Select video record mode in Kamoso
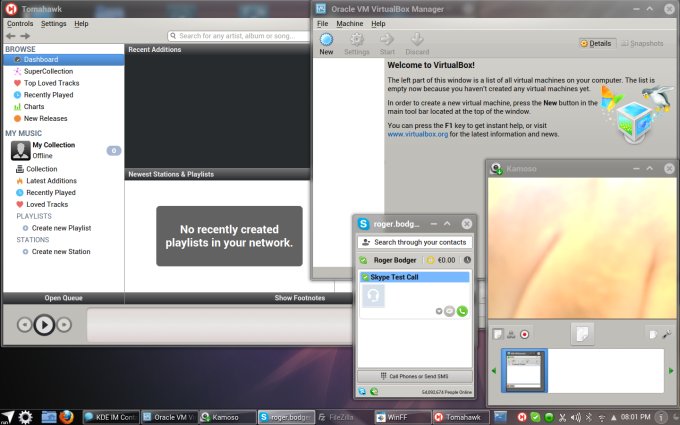Screen dimensions: 680x425 click(524, 334)
